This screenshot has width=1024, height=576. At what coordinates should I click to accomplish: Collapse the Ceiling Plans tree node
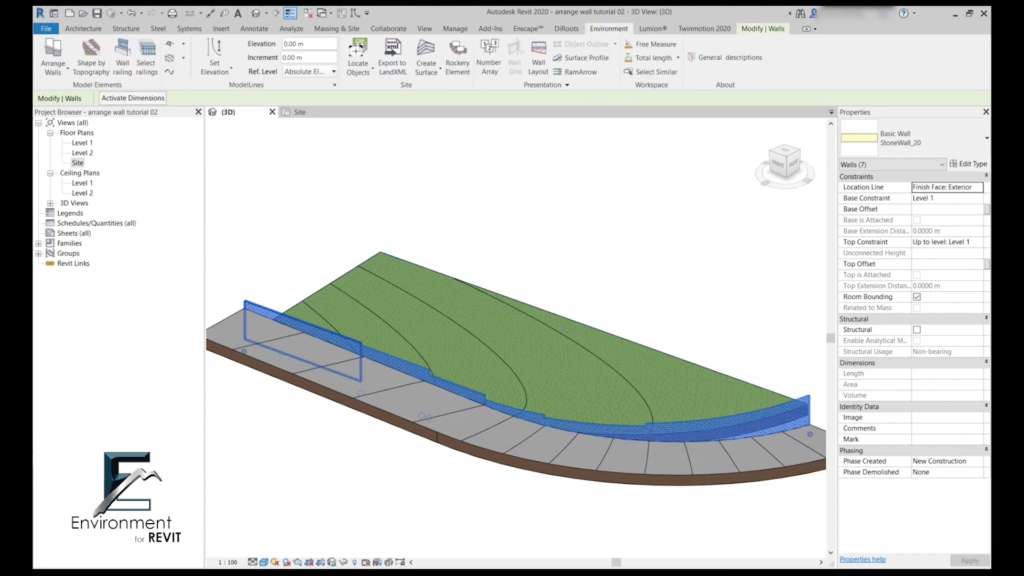tap(50, 173)
